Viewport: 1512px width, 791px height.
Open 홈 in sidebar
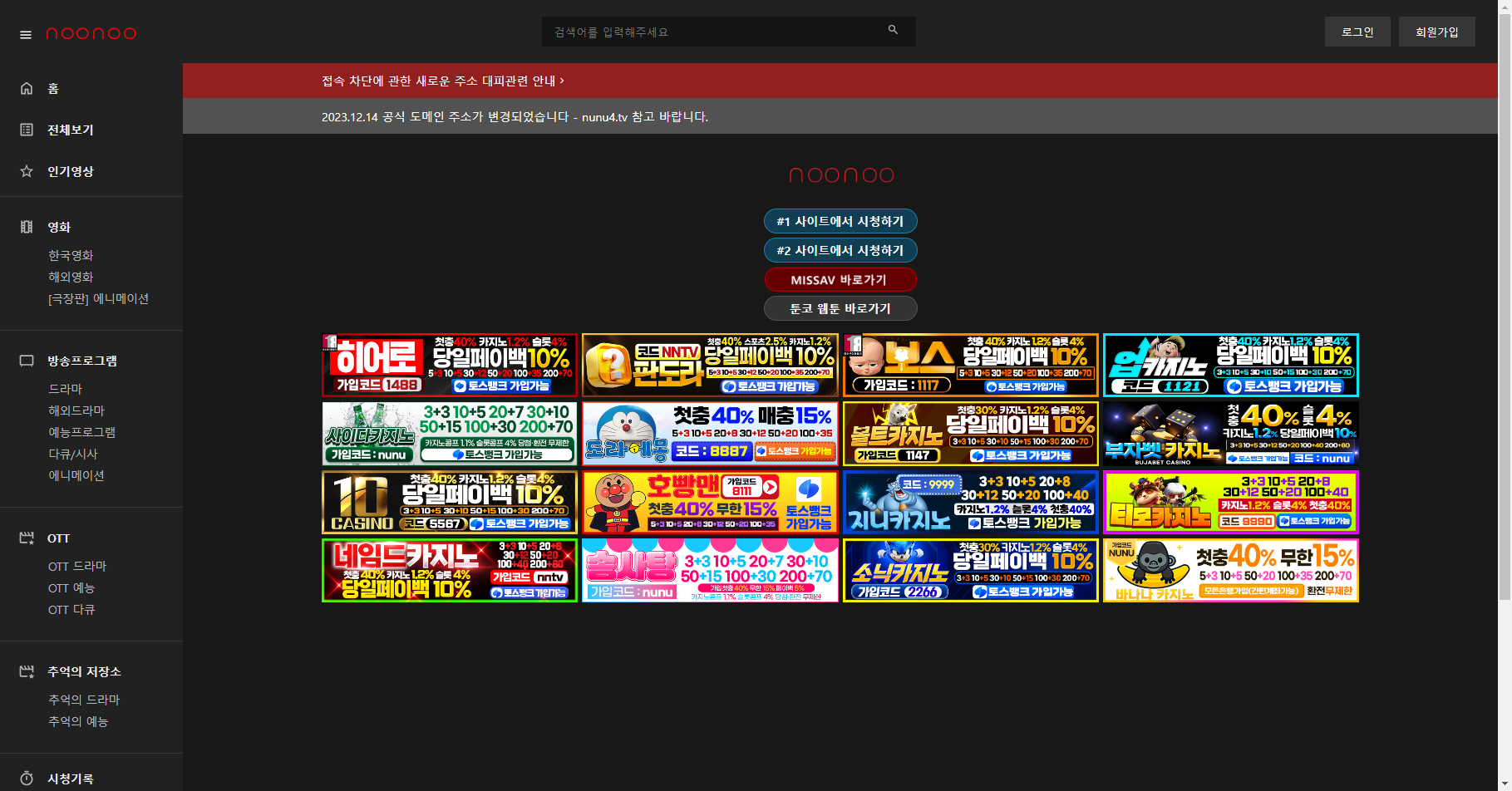(53, 88)
